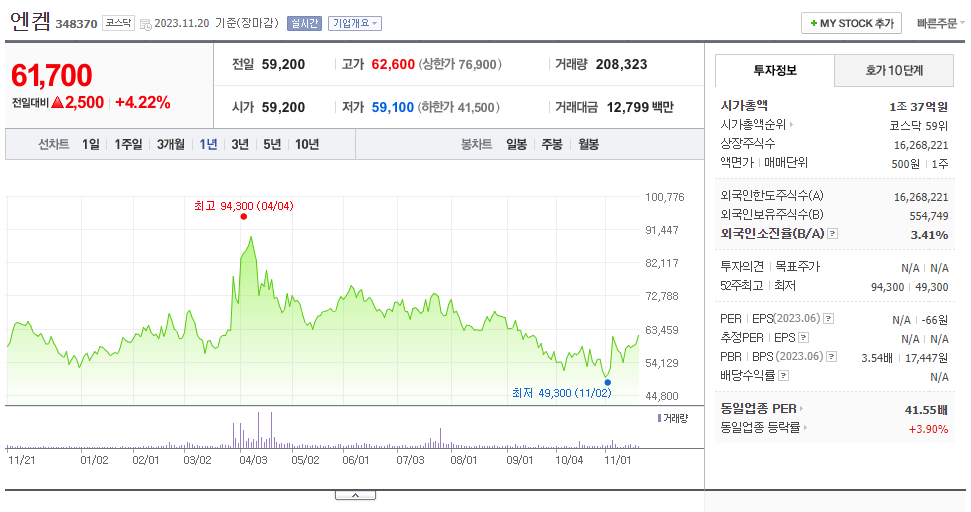971x512 pixels.
Task: Click the stock code 348370
Action: [76, 24]
